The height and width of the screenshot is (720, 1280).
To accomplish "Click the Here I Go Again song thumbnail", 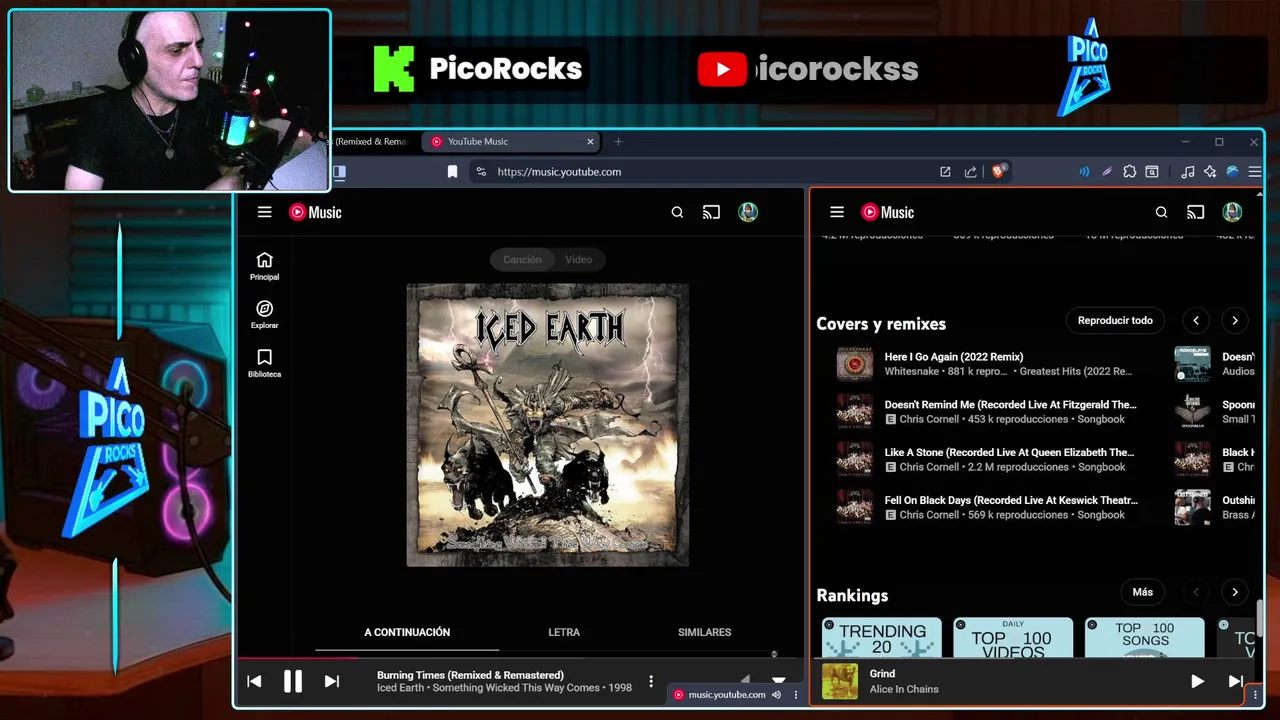I will point(854,364).
